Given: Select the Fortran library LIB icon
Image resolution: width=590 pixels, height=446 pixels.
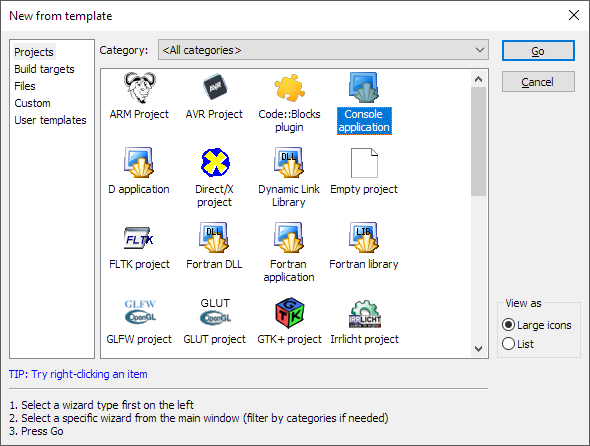Looking at the screenshot, I should 363,237.
